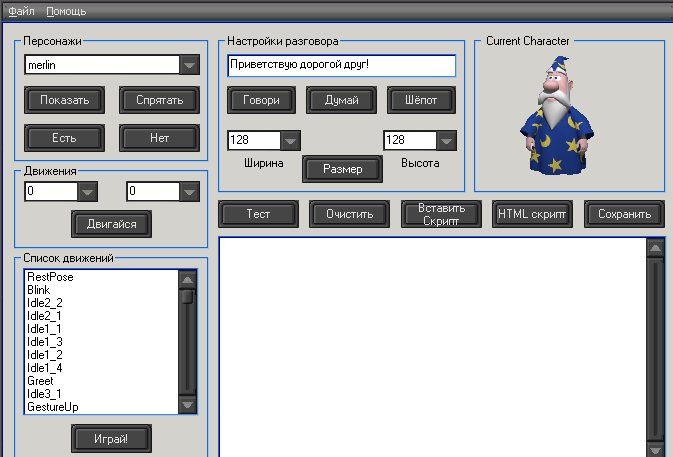Open the Файл menu

21,11
